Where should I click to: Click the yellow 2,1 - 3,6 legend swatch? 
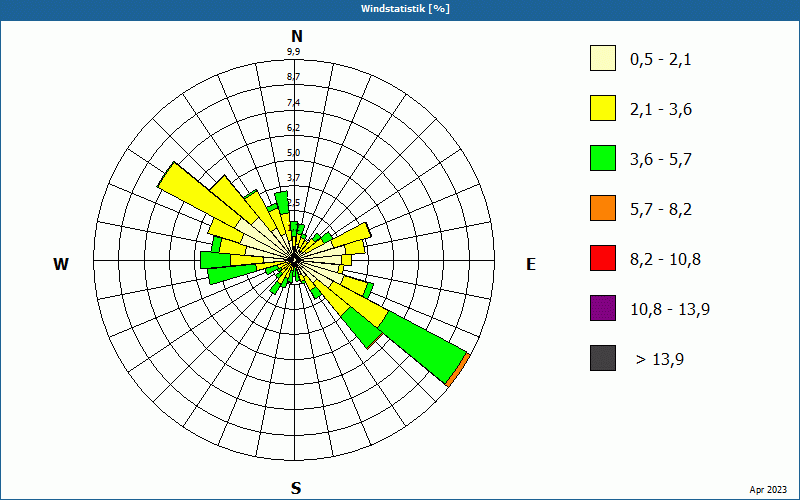coord(603,108)
